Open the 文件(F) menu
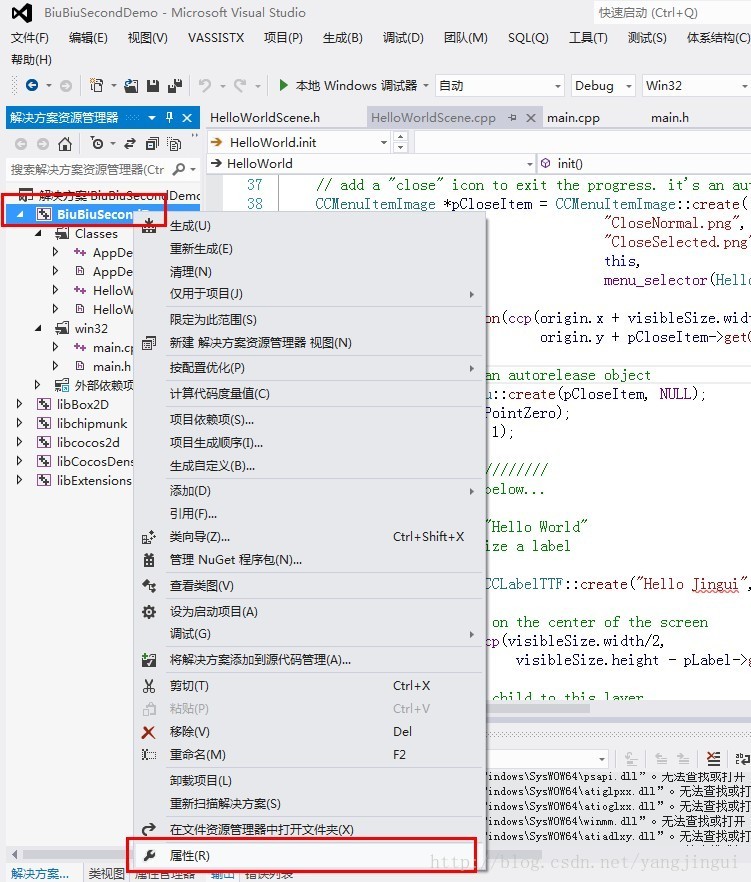The image size is (751, 882). (x=30, y=38)
